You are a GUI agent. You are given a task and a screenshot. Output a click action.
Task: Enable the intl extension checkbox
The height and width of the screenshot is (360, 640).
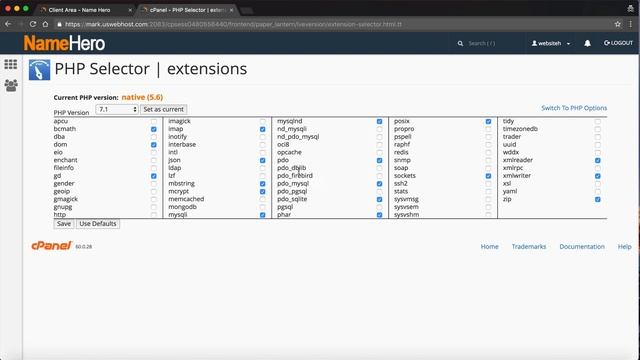pos(262,152)
